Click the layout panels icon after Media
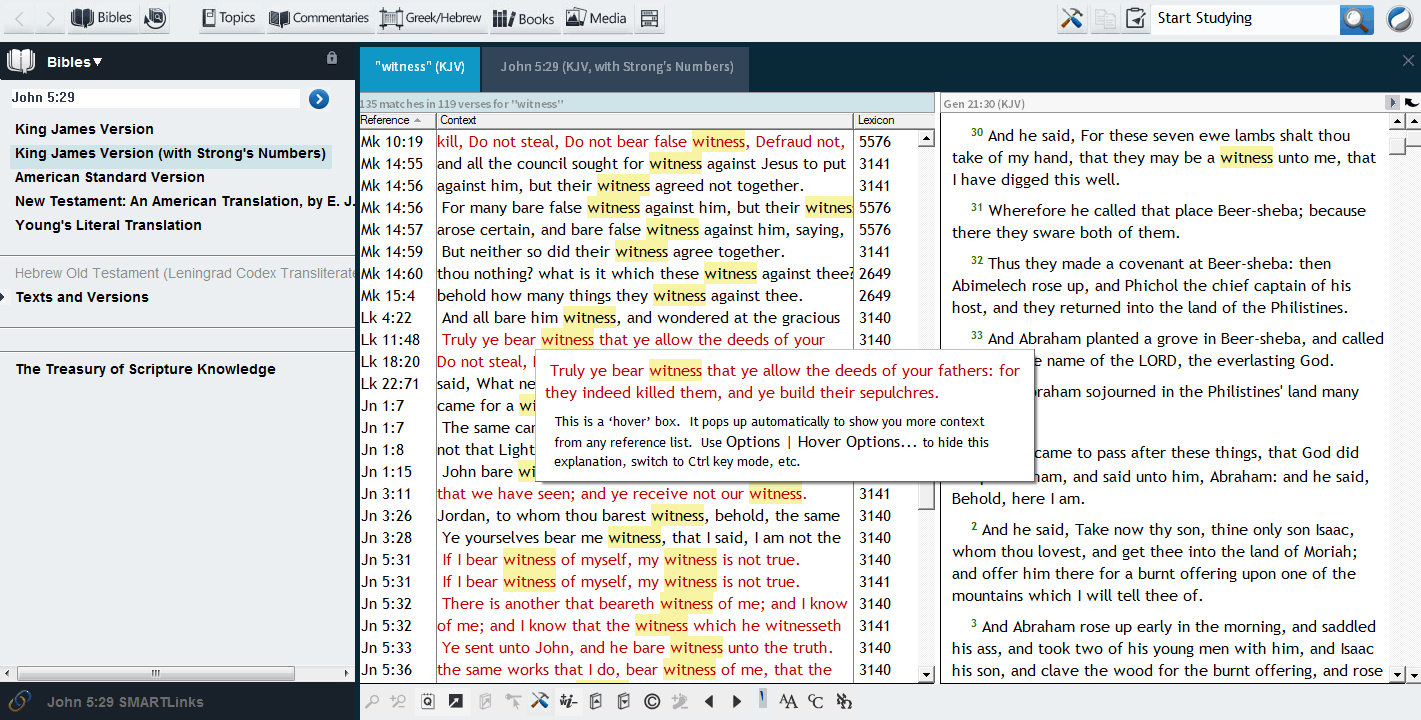1421x720 pixels. pyautogui.click(x=650, y=18)
